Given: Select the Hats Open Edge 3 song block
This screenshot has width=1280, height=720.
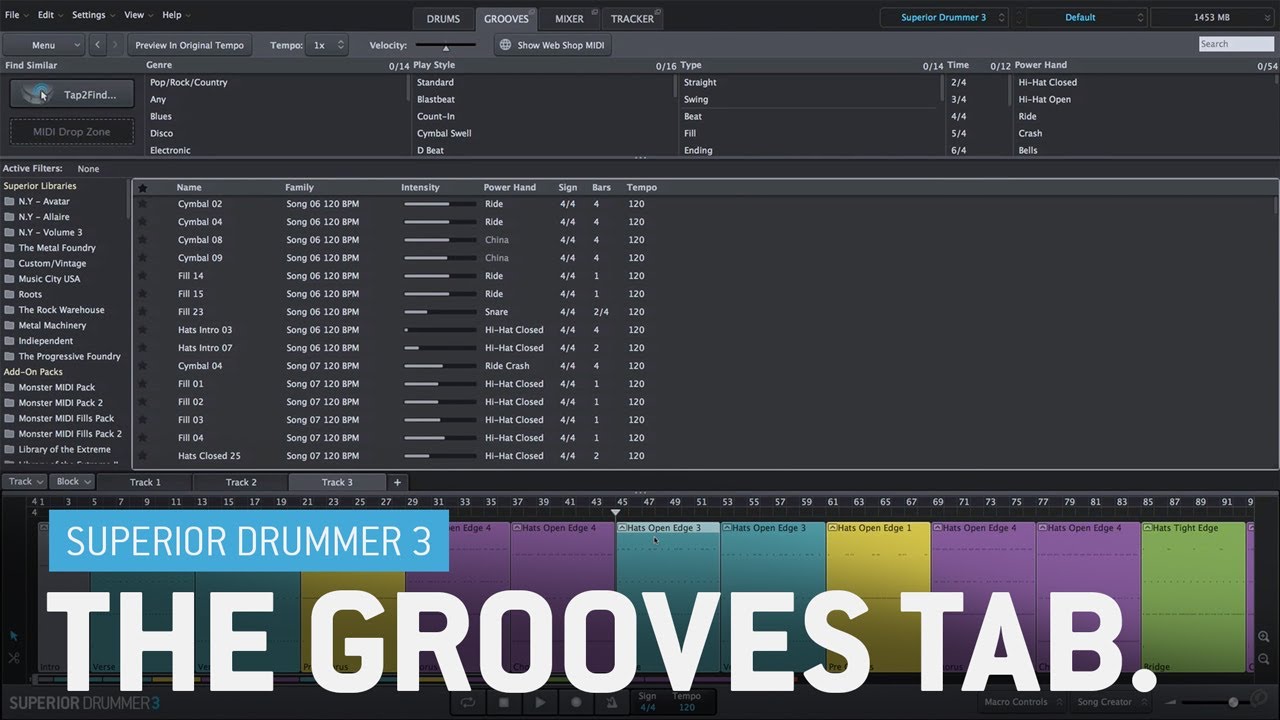Looking at the screenshot, I should (667, 597).
